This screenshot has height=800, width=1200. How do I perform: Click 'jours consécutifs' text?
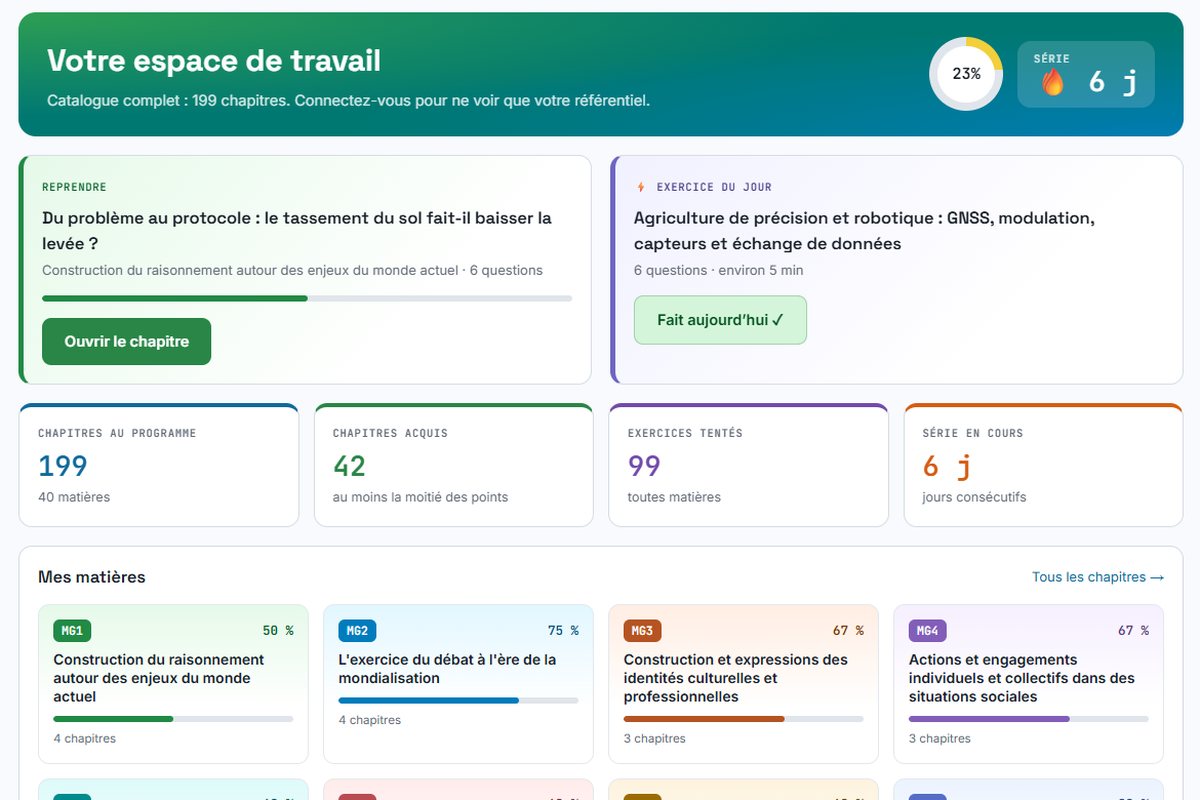[974, 497]
